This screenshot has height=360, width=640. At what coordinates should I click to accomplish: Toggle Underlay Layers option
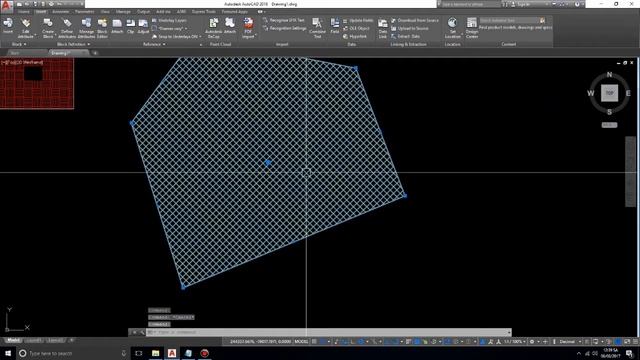click(x=169, y=20)
